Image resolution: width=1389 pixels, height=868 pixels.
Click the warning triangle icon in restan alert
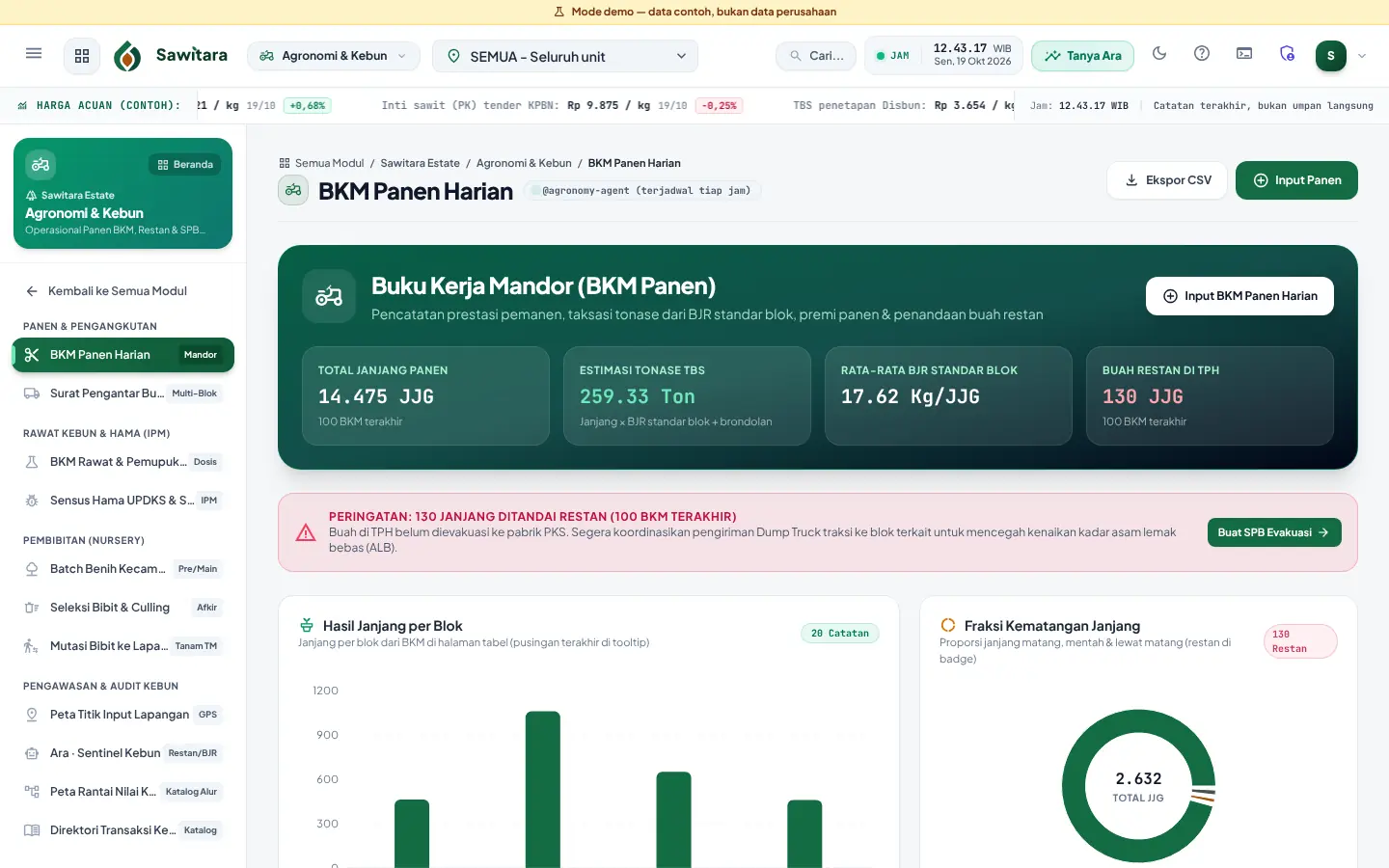(306, 532)
